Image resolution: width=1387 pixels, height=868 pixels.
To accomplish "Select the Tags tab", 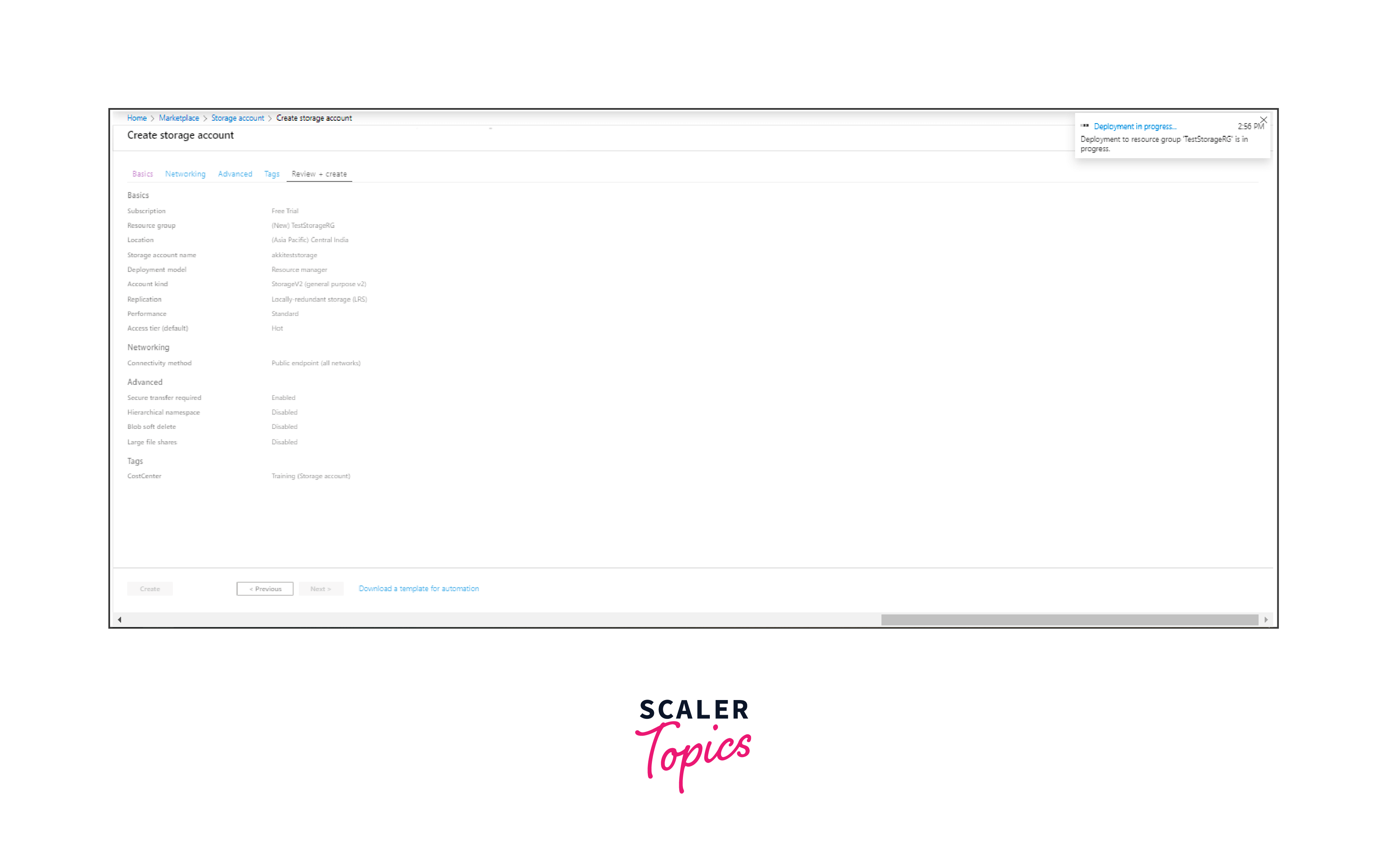I will pyautogui.click(x=271, y=174).
